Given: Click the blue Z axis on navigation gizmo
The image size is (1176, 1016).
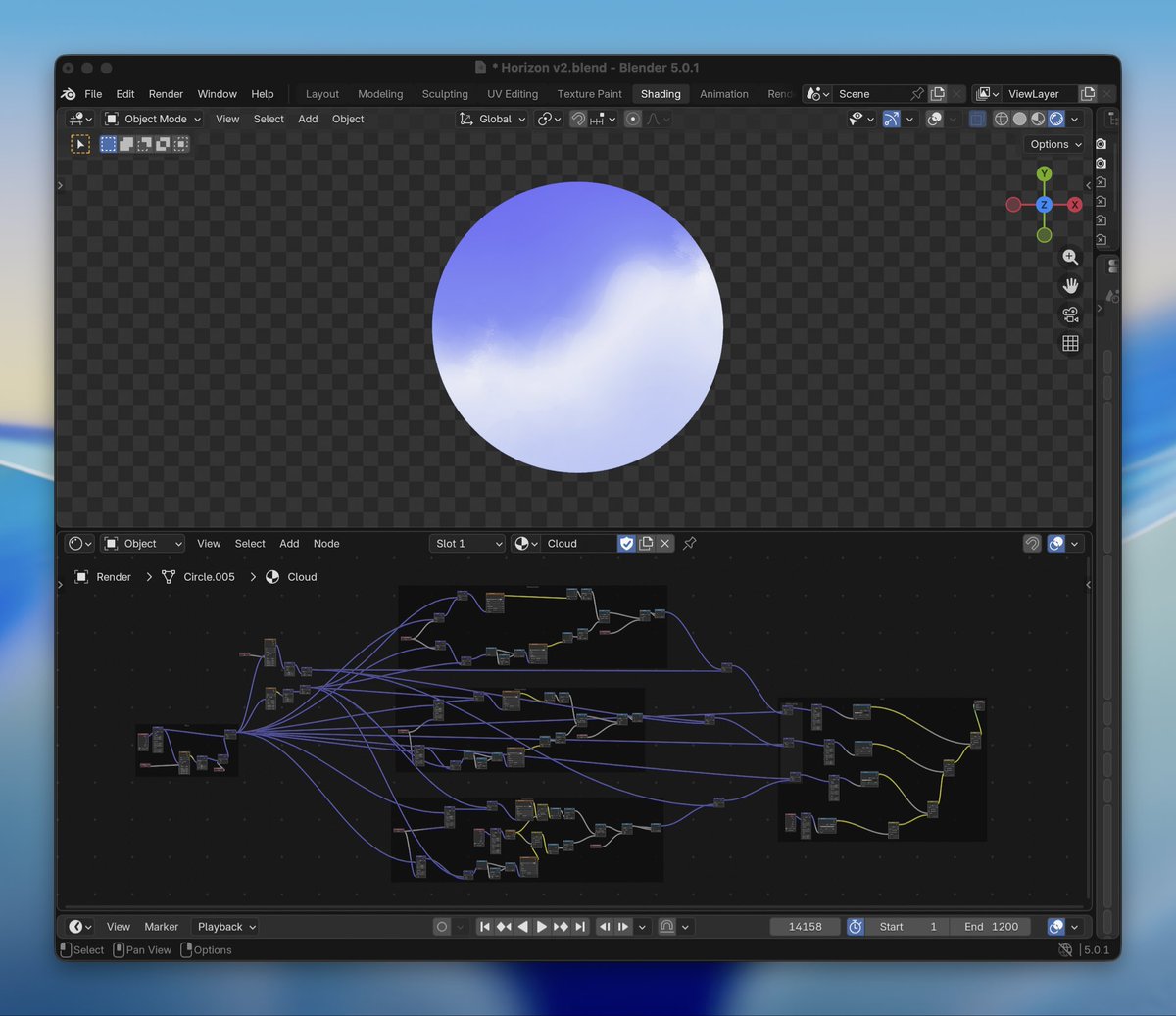Looking at the screenshot, I should (1044, 205).
